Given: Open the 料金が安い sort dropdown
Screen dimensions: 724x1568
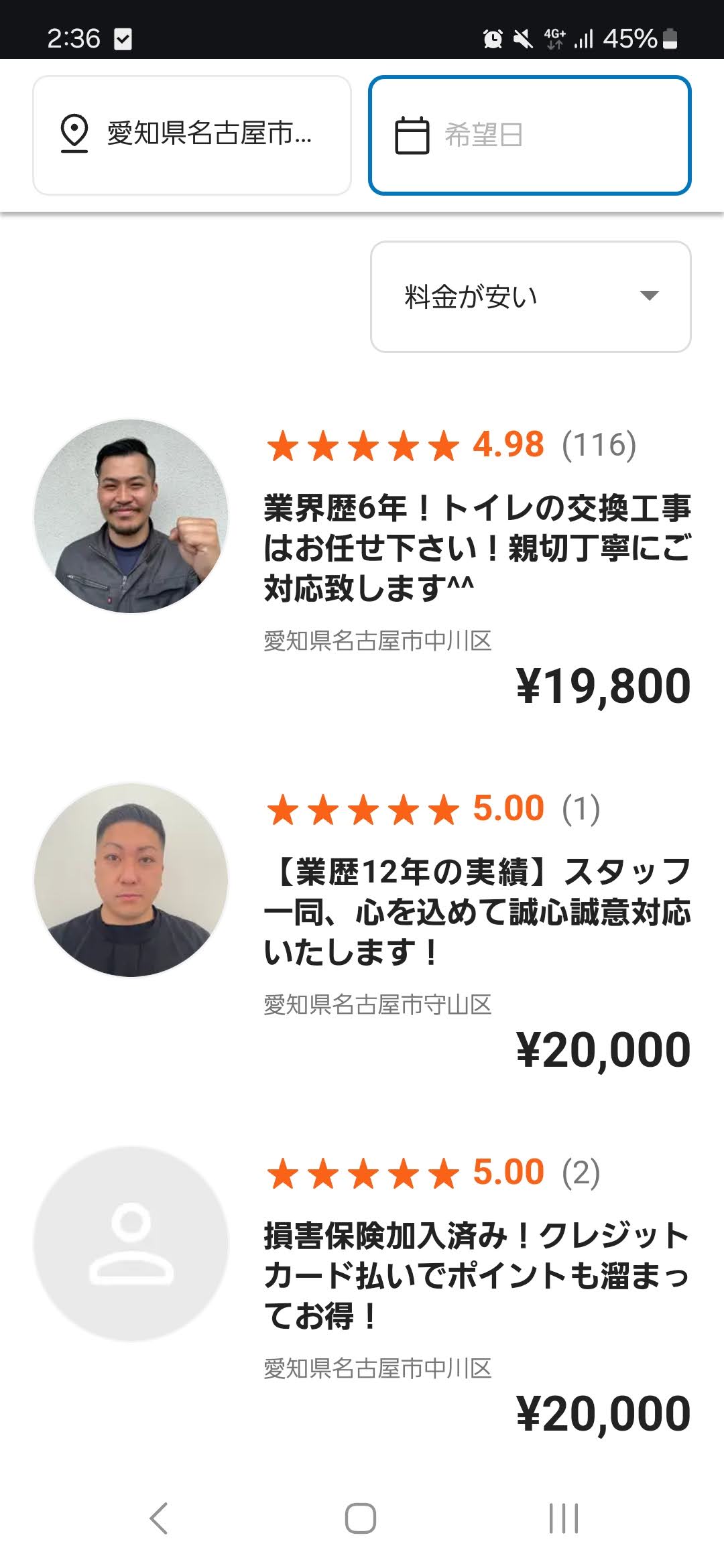Looking at the screenshot, I should (530, 297).
